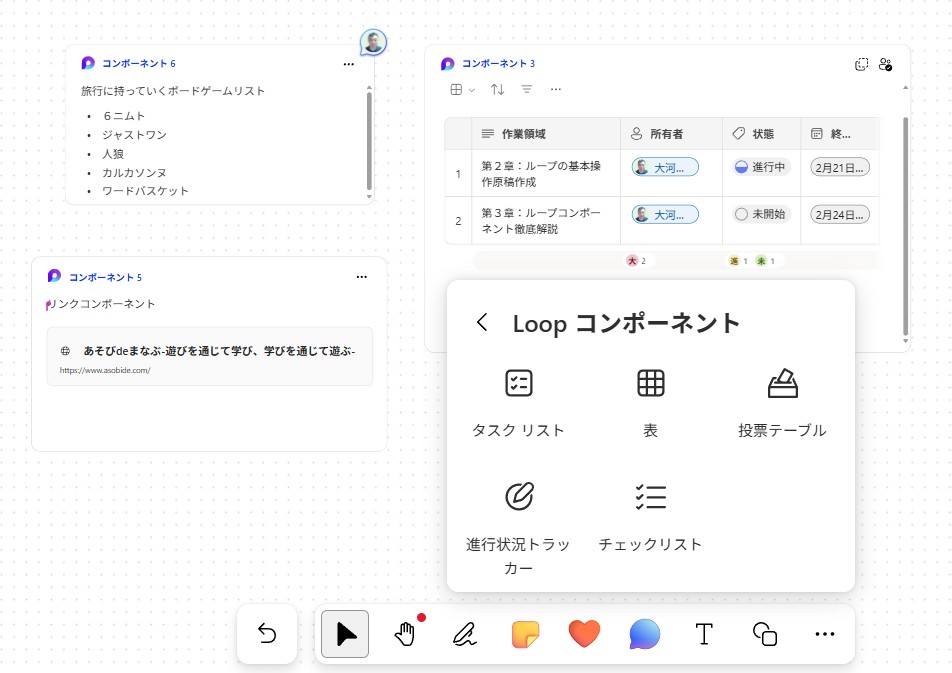Click the コンポーネント 6 vertical scrollbar
The height and width of the screenshot is (673, 952).
click(369, 140)
